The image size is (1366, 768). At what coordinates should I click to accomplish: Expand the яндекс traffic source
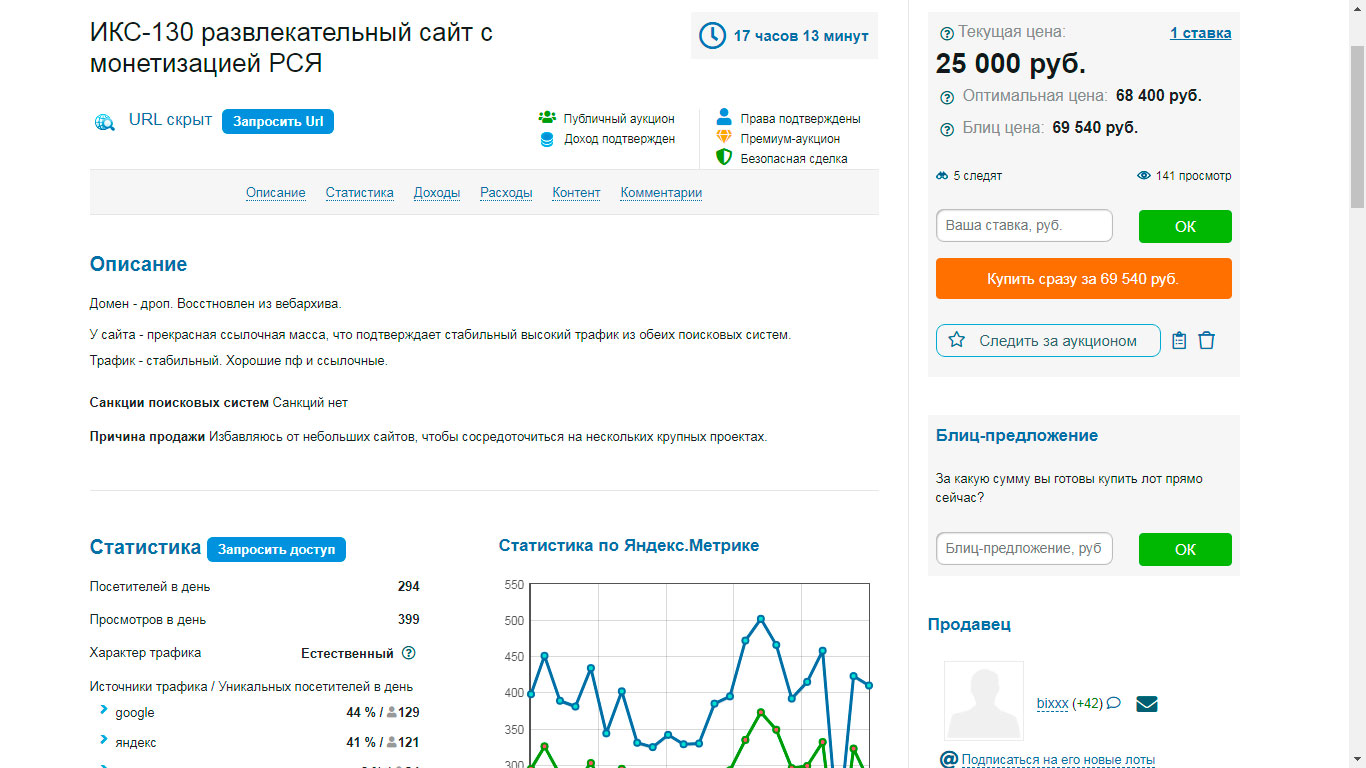[103, 740]
